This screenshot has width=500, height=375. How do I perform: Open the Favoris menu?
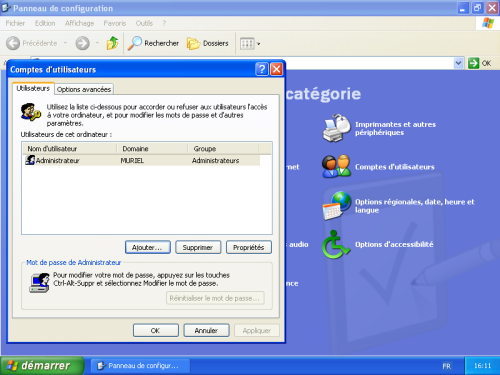click(x=115, y=23)
